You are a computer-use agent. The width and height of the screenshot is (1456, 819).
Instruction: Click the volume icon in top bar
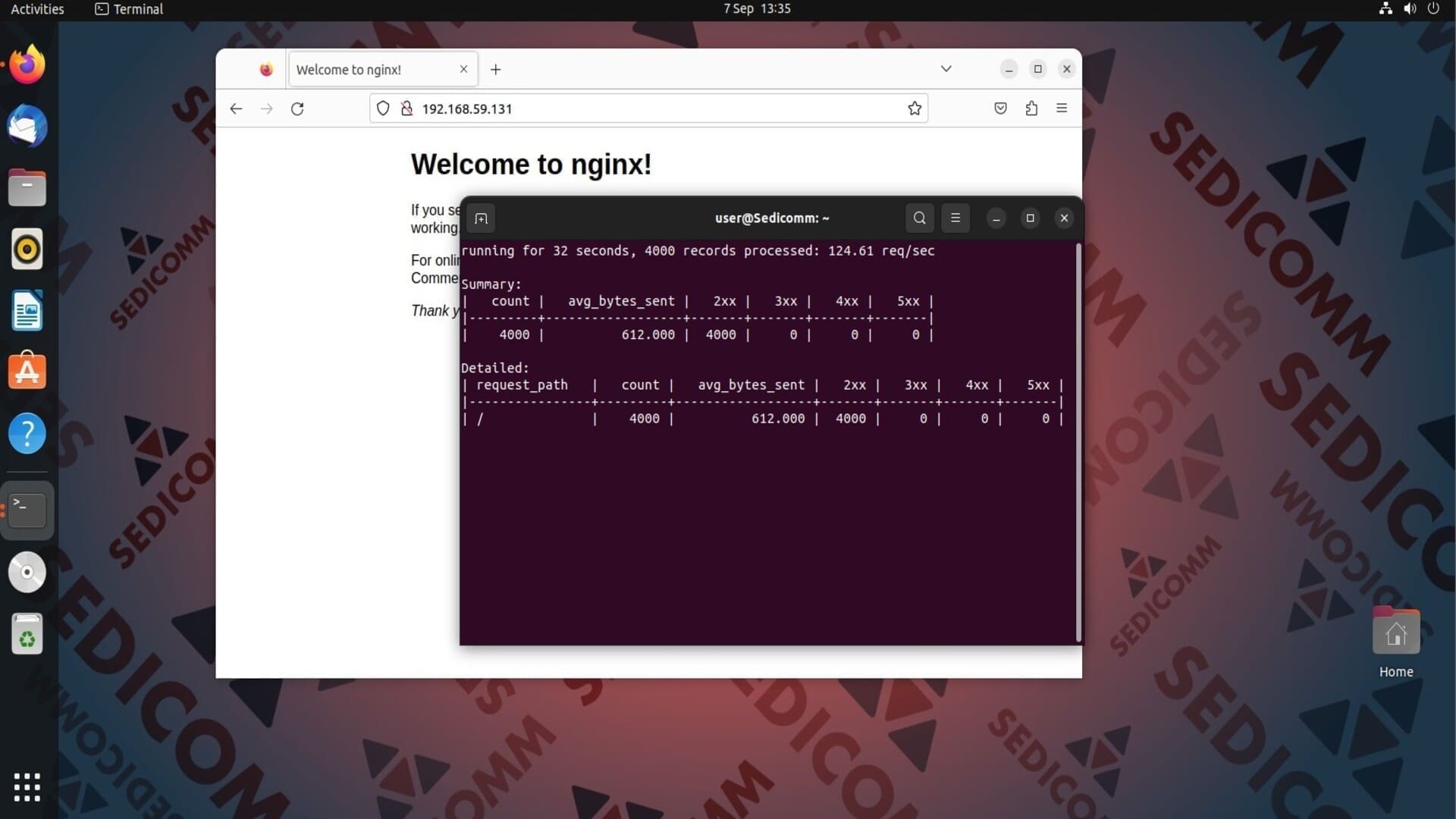click(1410, 9)
